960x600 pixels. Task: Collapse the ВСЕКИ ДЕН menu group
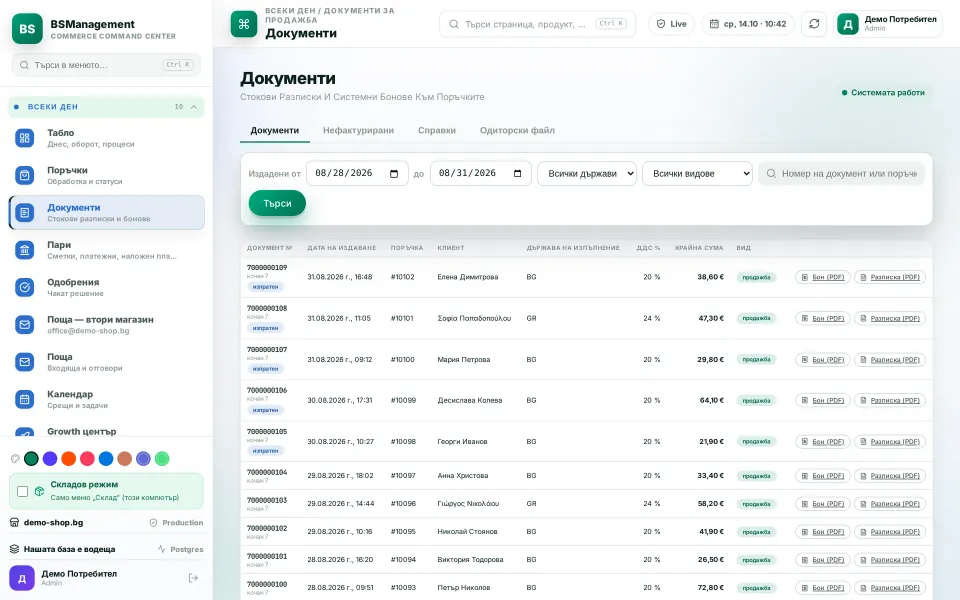pyautogui.click(x=106, y=107)
